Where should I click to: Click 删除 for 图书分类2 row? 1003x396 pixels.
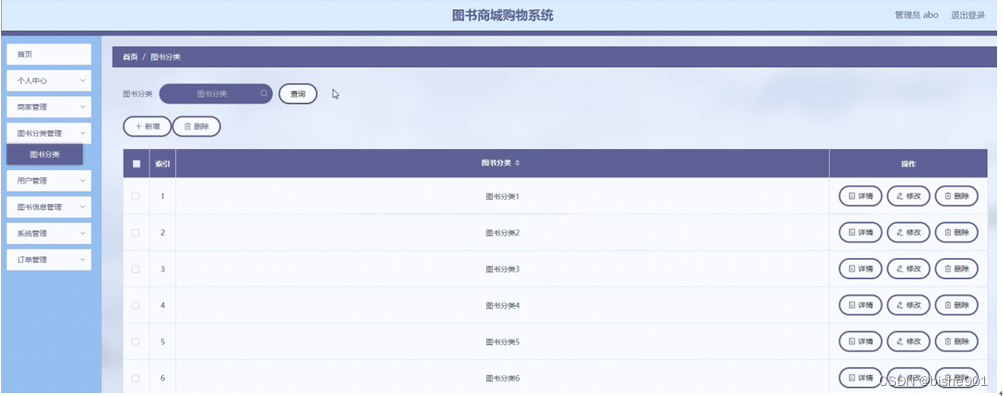click(x=956, y=233)
